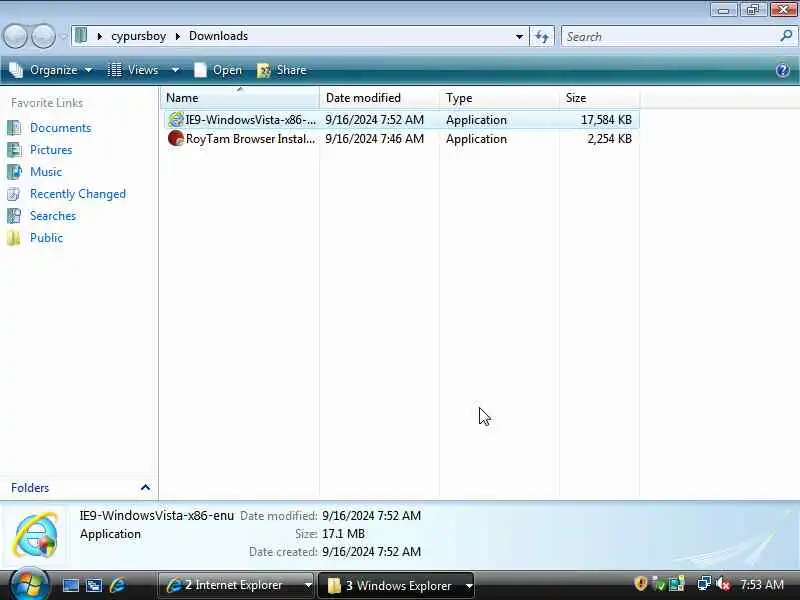
Task: Click the 2,254 KB size cell
Action: point(609,139)
